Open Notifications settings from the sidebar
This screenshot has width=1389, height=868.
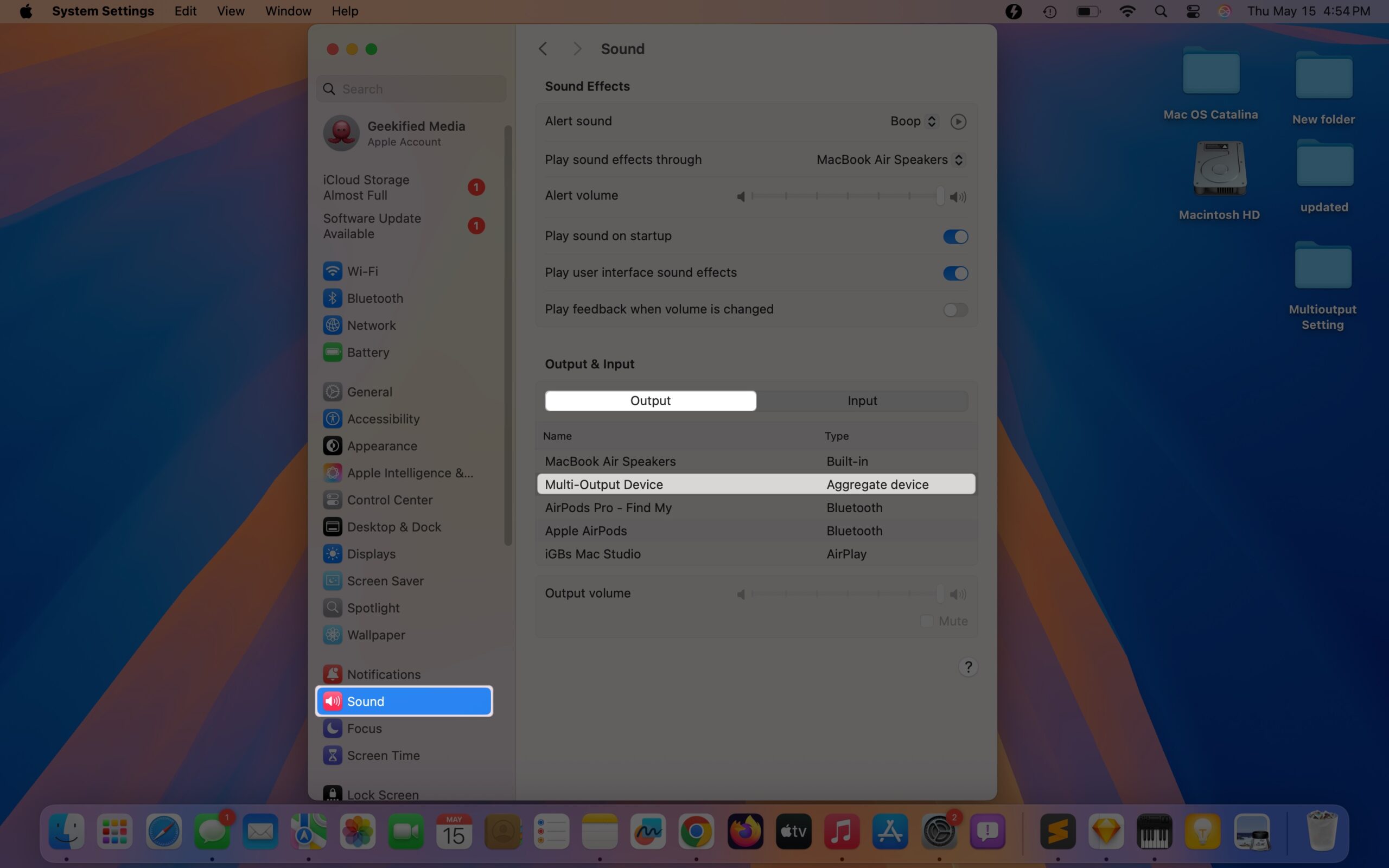[x=384, y=674]
